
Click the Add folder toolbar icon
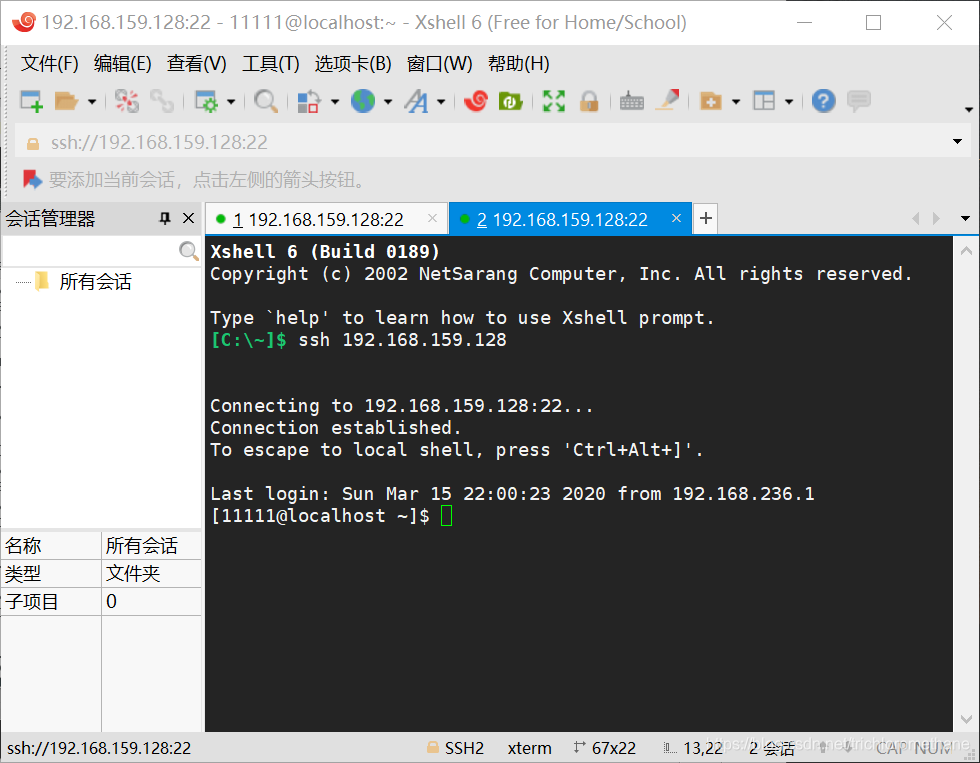[711, 101]
